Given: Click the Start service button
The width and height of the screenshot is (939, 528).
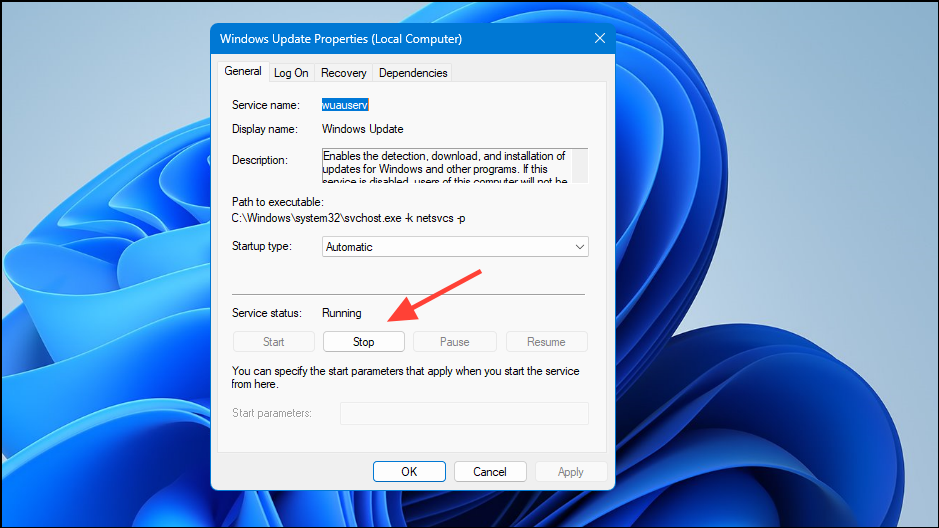Looking at the screenshot, I should [274, 342].
